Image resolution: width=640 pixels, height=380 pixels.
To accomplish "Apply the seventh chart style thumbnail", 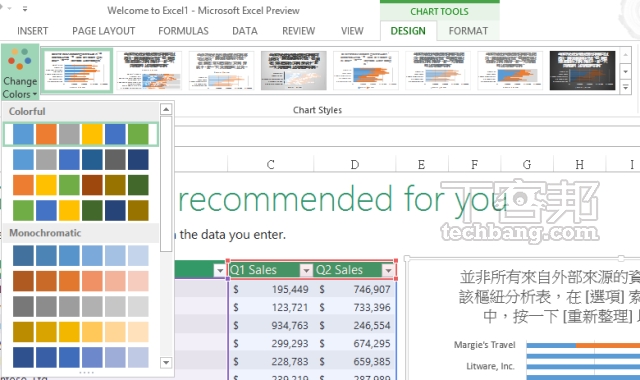I will (x=510, y=71).
